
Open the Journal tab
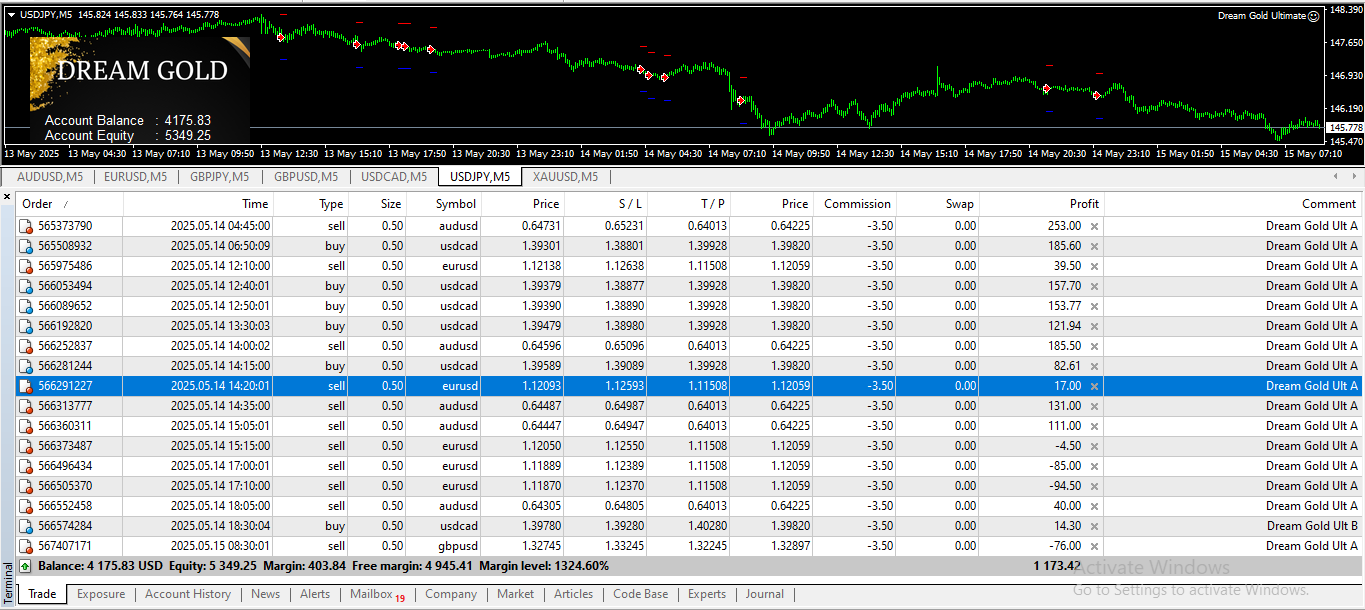(x=765, y=594)
